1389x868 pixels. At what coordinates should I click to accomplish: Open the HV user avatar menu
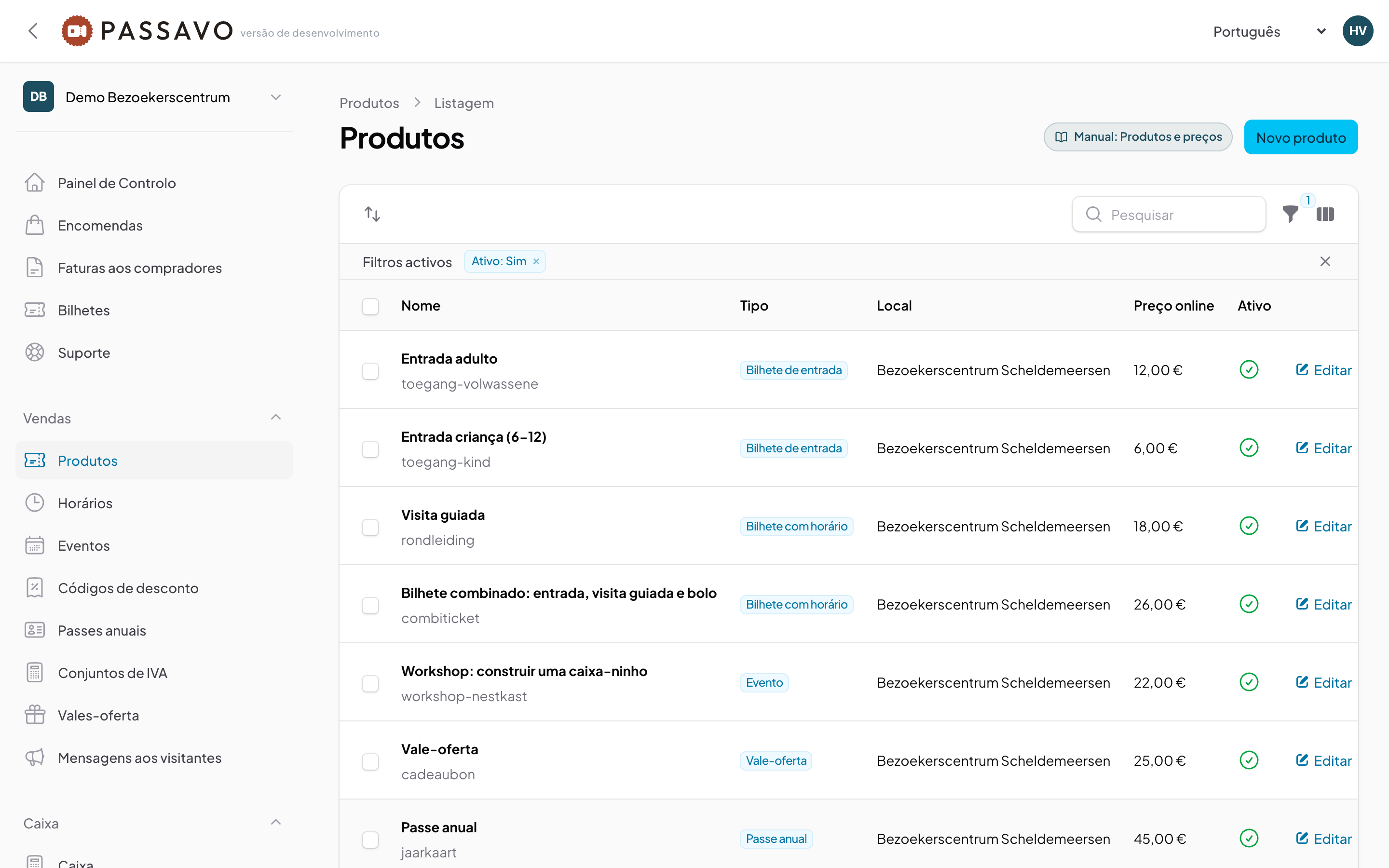pos(1358,31)
